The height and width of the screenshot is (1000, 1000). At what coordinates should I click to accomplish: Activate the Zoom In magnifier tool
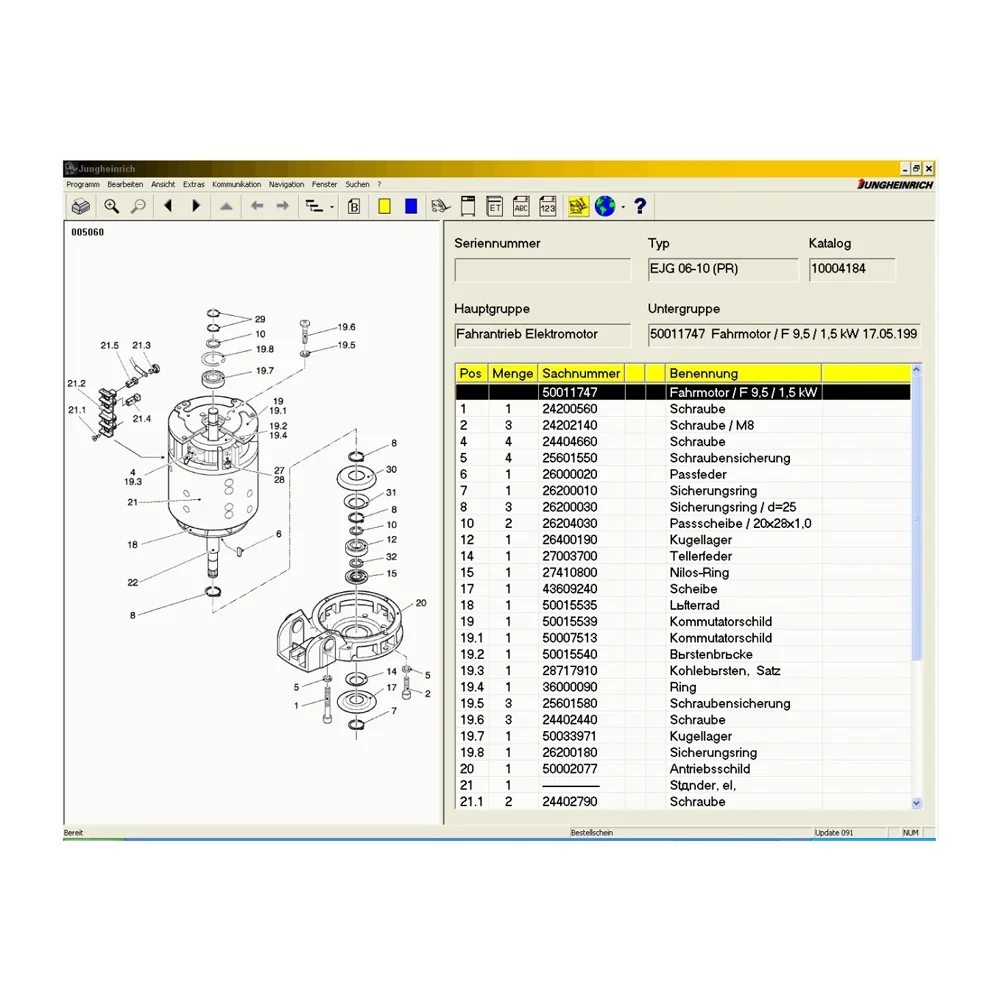coord(112,206)
